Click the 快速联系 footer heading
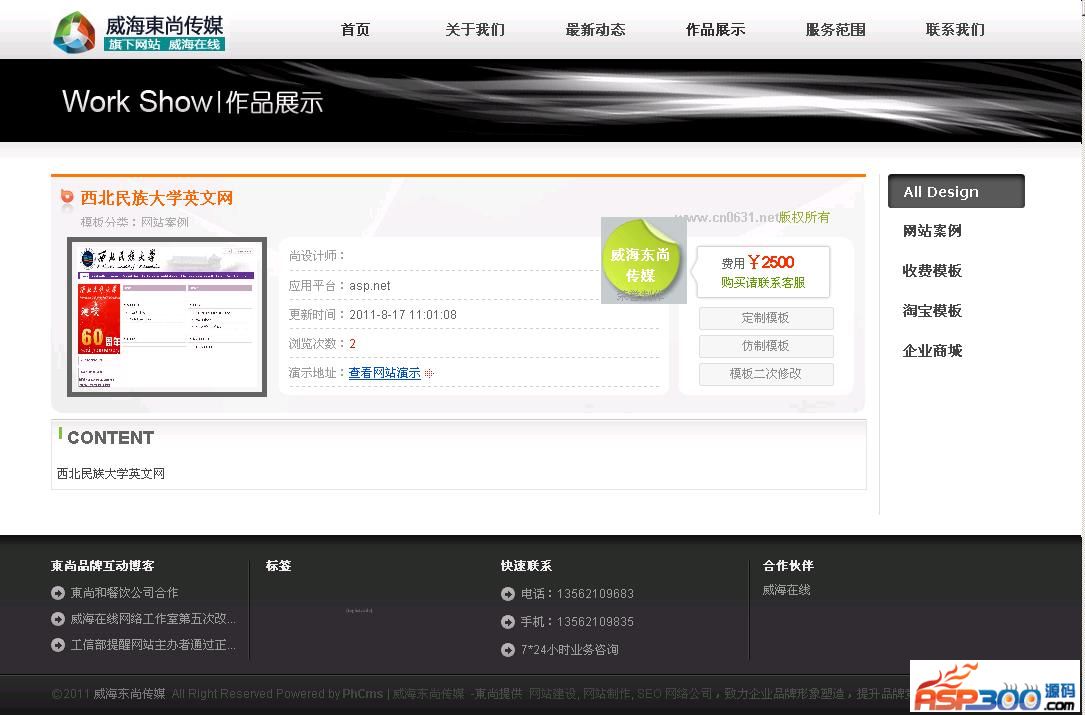 click(526, 566)
